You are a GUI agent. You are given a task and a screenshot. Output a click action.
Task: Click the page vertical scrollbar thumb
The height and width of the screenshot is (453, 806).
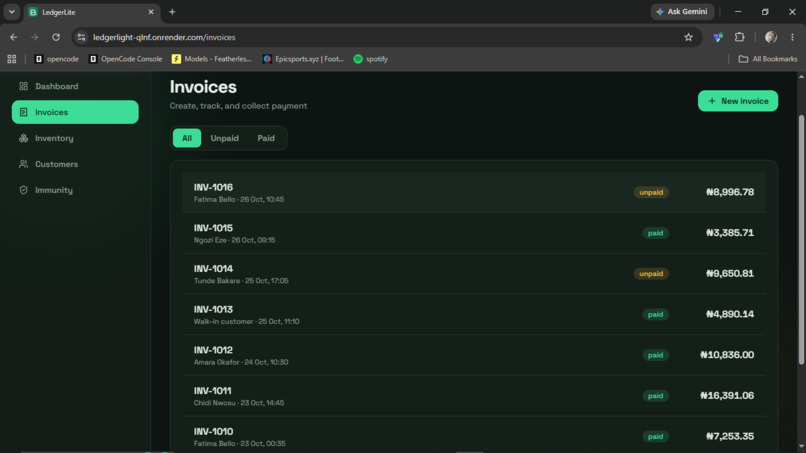point(801,240)
